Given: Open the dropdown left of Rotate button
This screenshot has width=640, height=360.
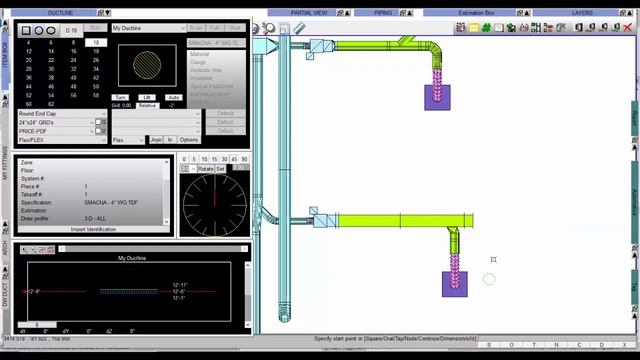Looking at the screenshot, I should pos(189,169).
